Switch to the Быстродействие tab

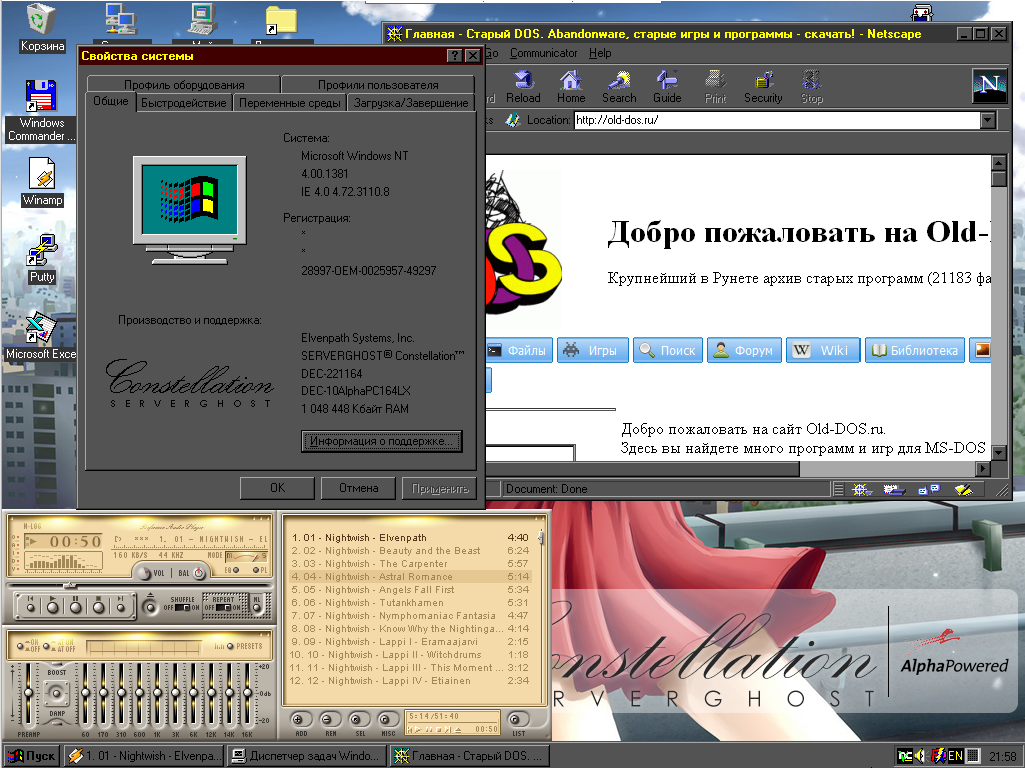click(x=183, y=103)
